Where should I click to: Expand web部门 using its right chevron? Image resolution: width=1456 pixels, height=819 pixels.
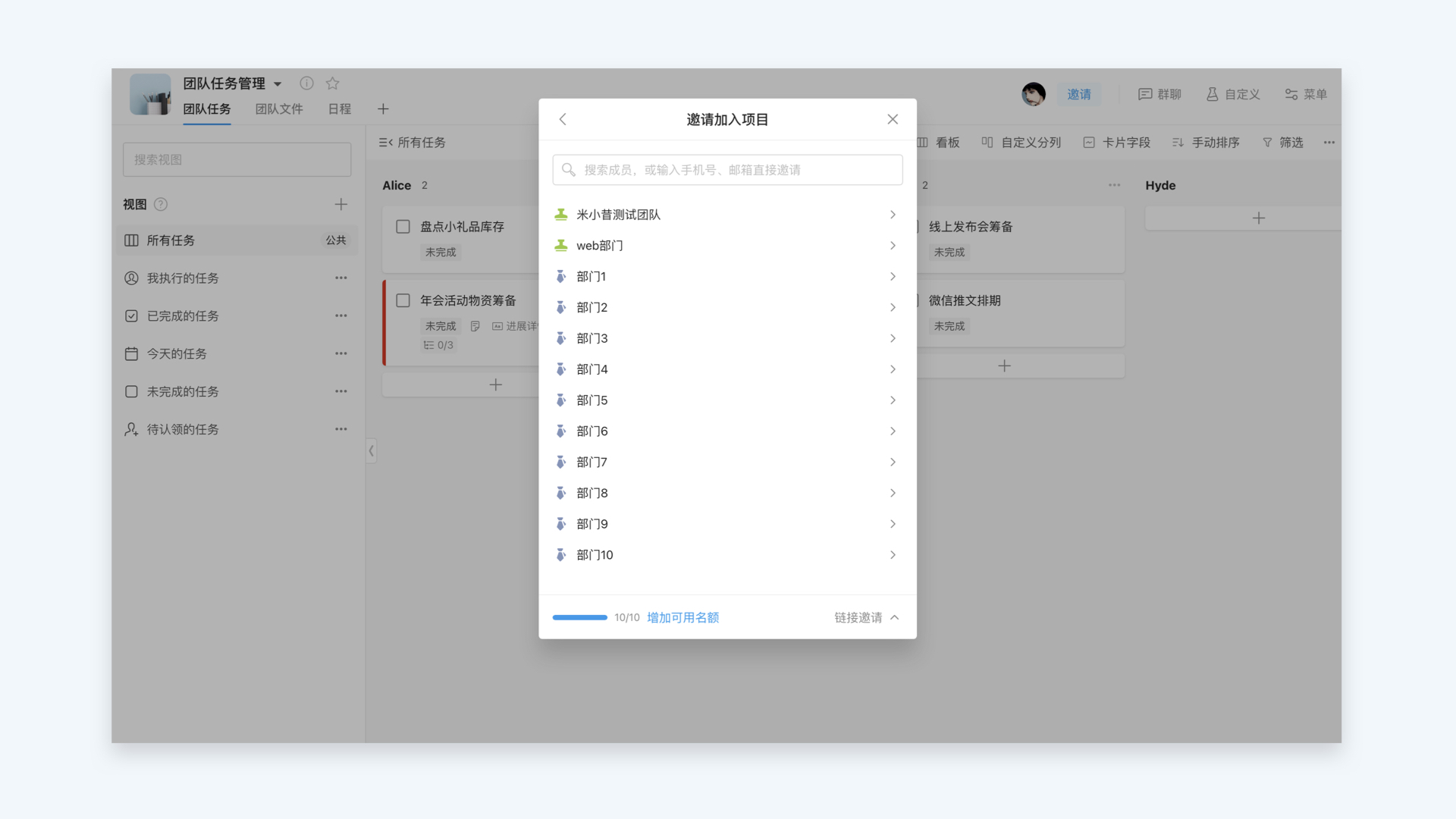893,246
